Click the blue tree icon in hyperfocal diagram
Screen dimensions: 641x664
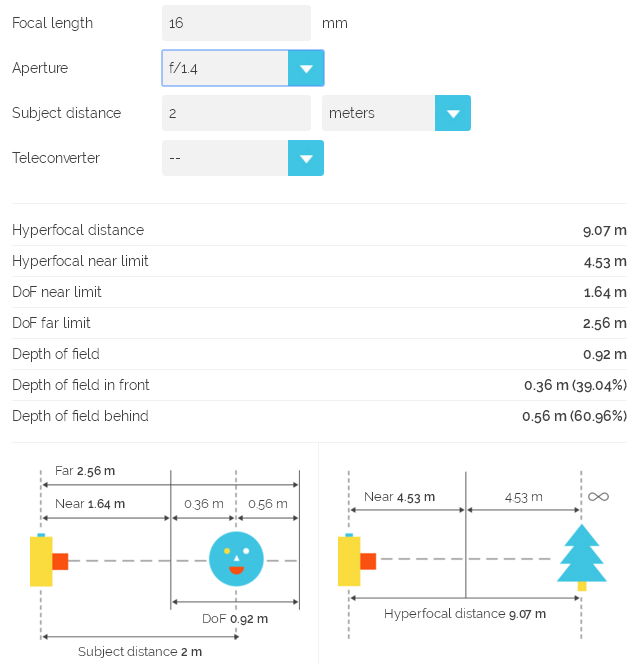tap(582, 557)
